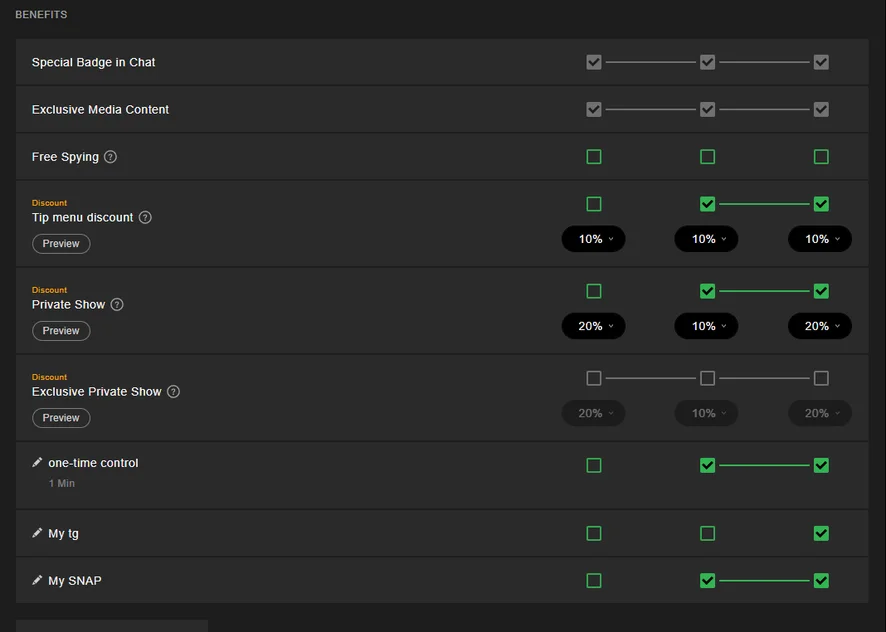Open first tier Tip menu 10% dropdown
This screenshot has width=886, height=632.
click(593, 239)
